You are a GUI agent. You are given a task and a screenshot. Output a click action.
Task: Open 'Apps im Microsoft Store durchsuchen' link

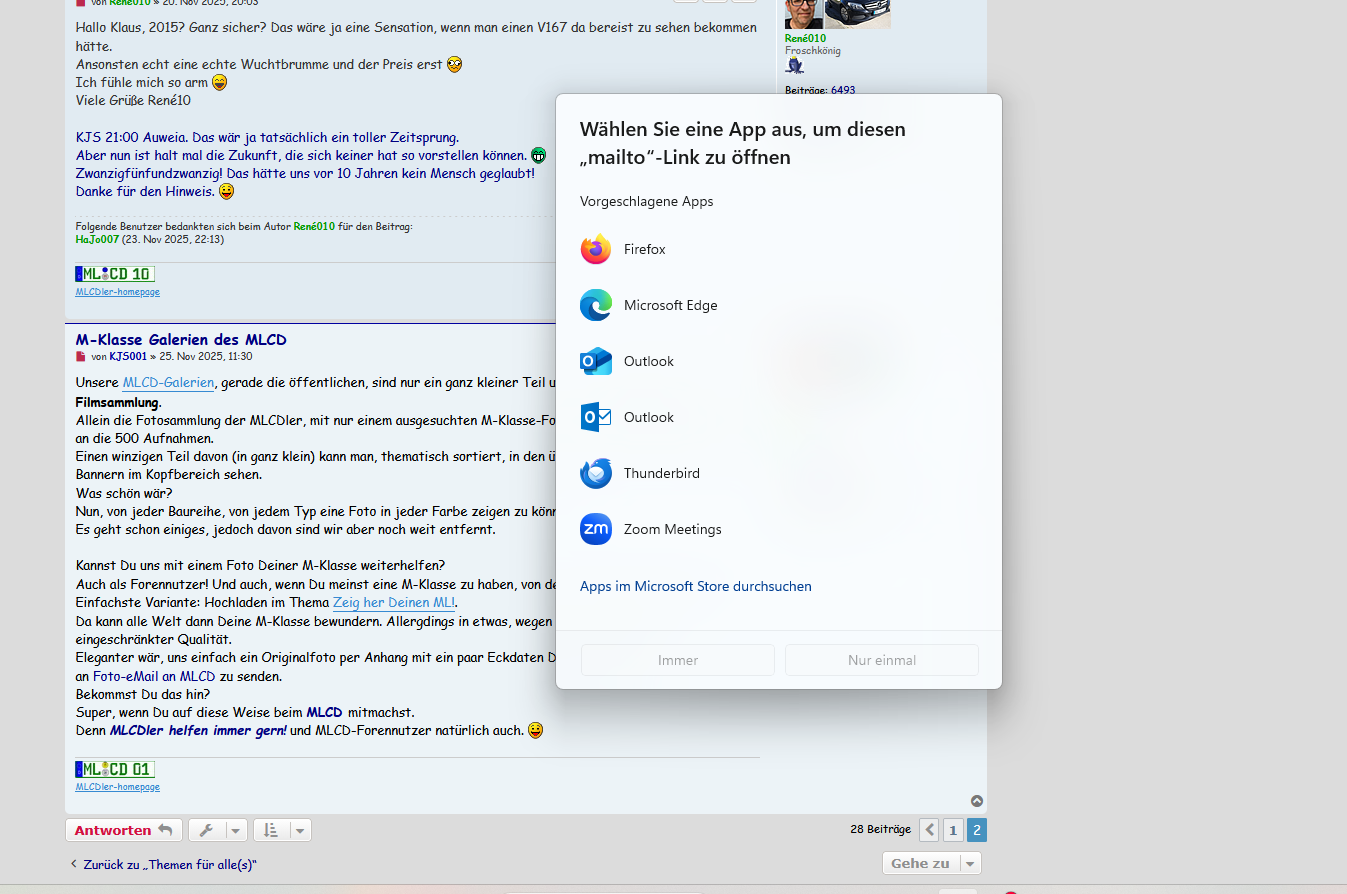696,587
